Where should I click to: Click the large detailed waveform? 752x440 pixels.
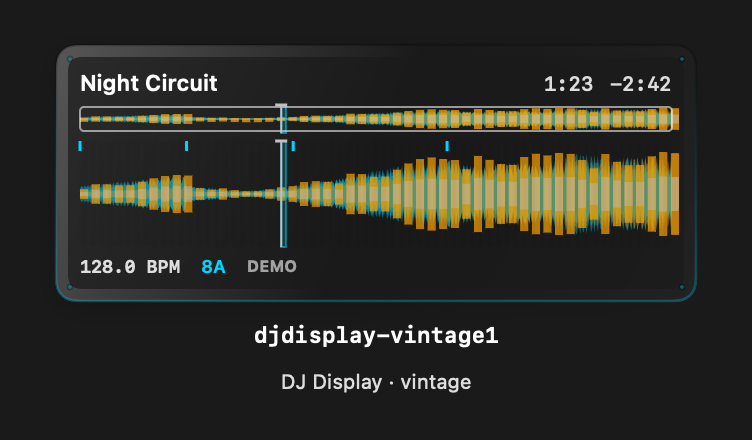[x=379, y=194]
